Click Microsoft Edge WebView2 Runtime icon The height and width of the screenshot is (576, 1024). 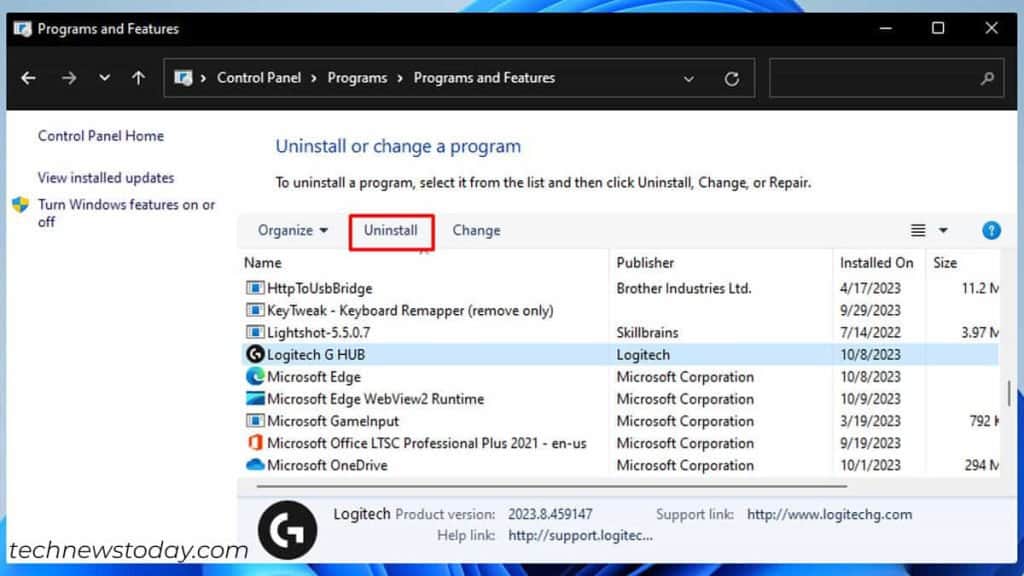pyautogui.click(x=255, y=398)
